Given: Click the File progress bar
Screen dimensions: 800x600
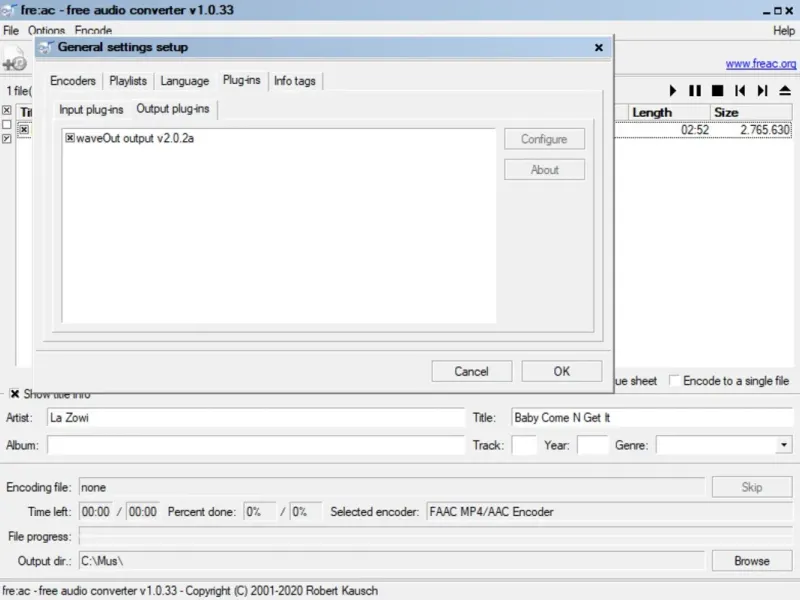Looking at the screenshot, I should tap(435, 536).
